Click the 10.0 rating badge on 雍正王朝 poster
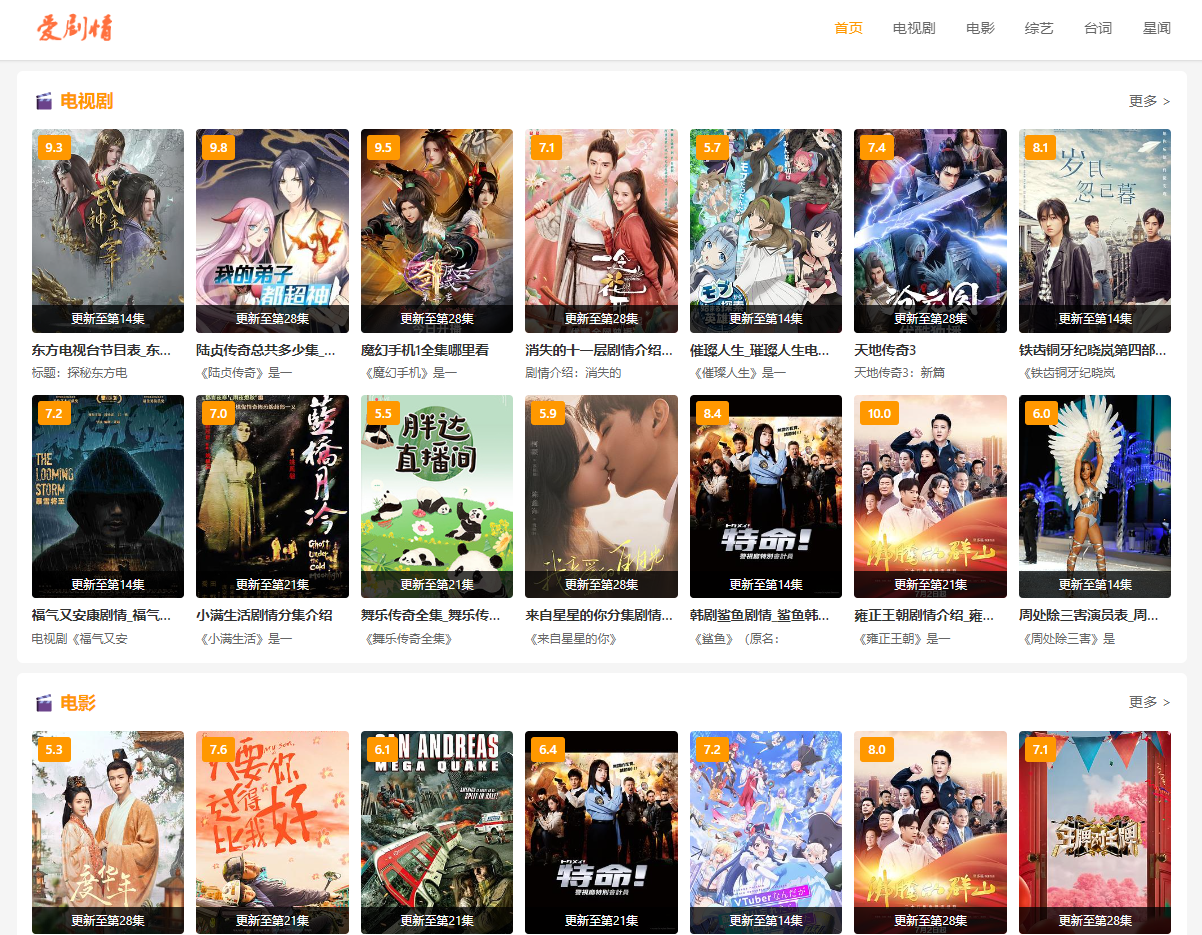The image size is (1202, 935). 878,414
